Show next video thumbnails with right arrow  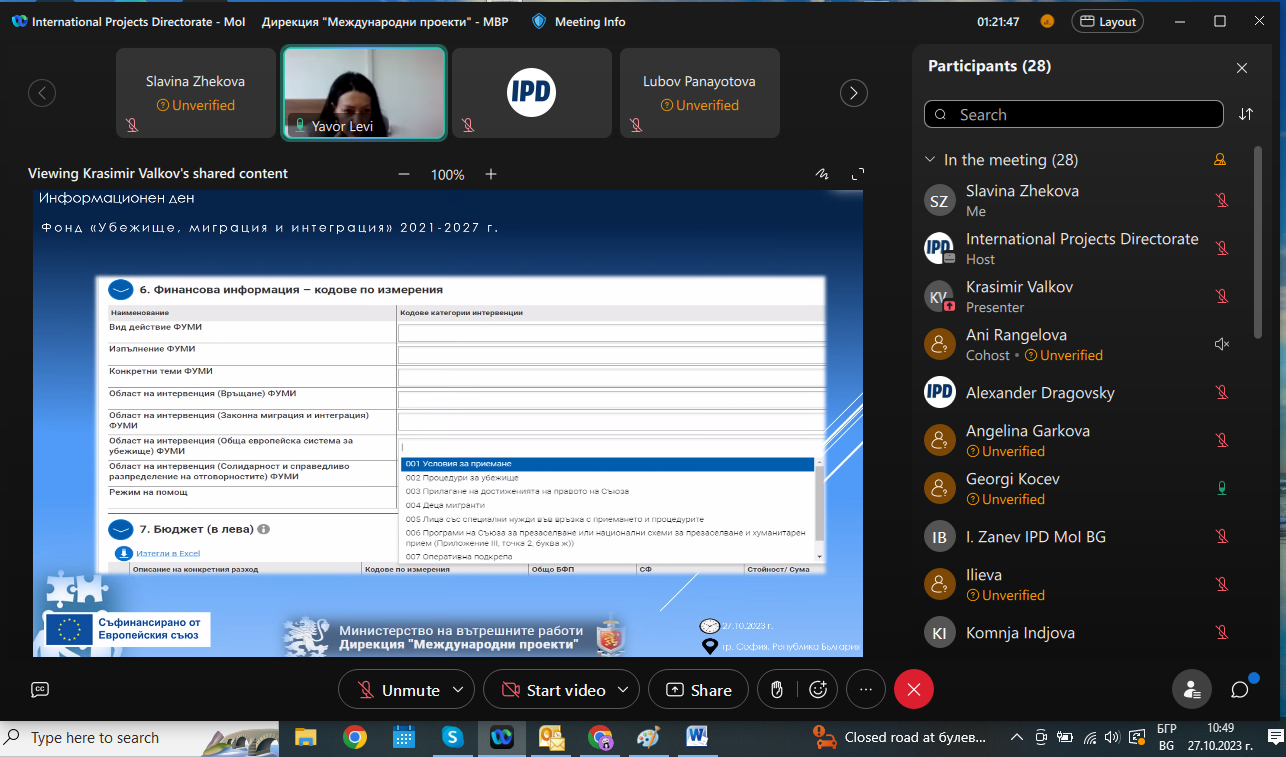coord(853,93)
